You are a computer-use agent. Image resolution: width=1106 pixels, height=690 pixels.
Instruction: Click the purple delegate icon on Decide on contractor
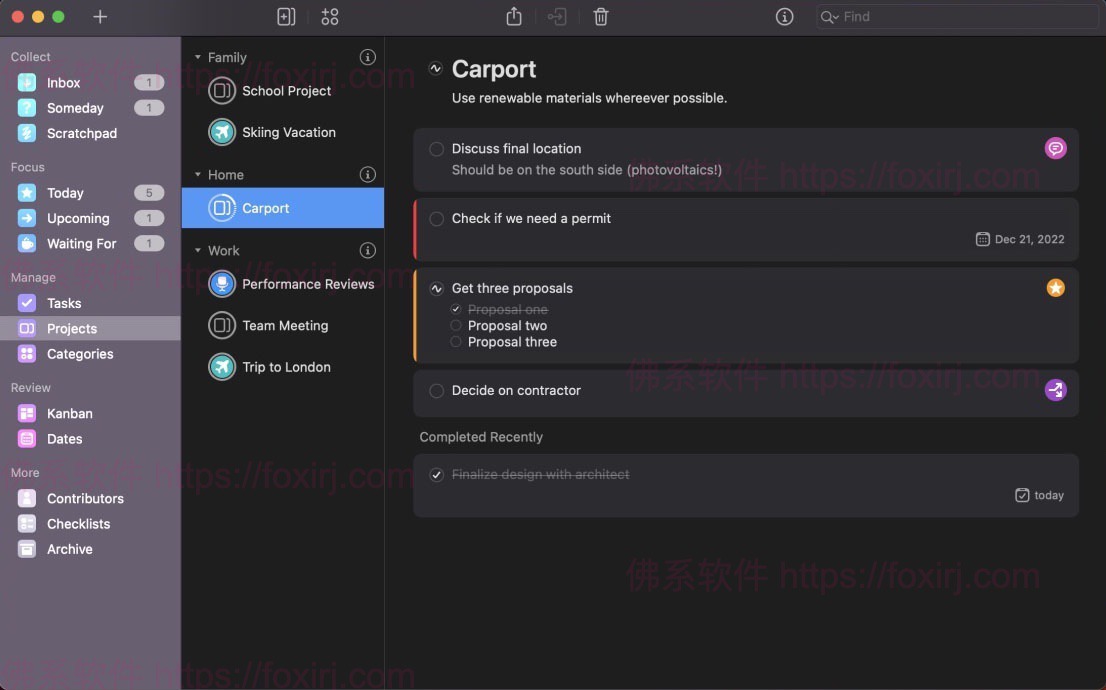click(1055, 390)
